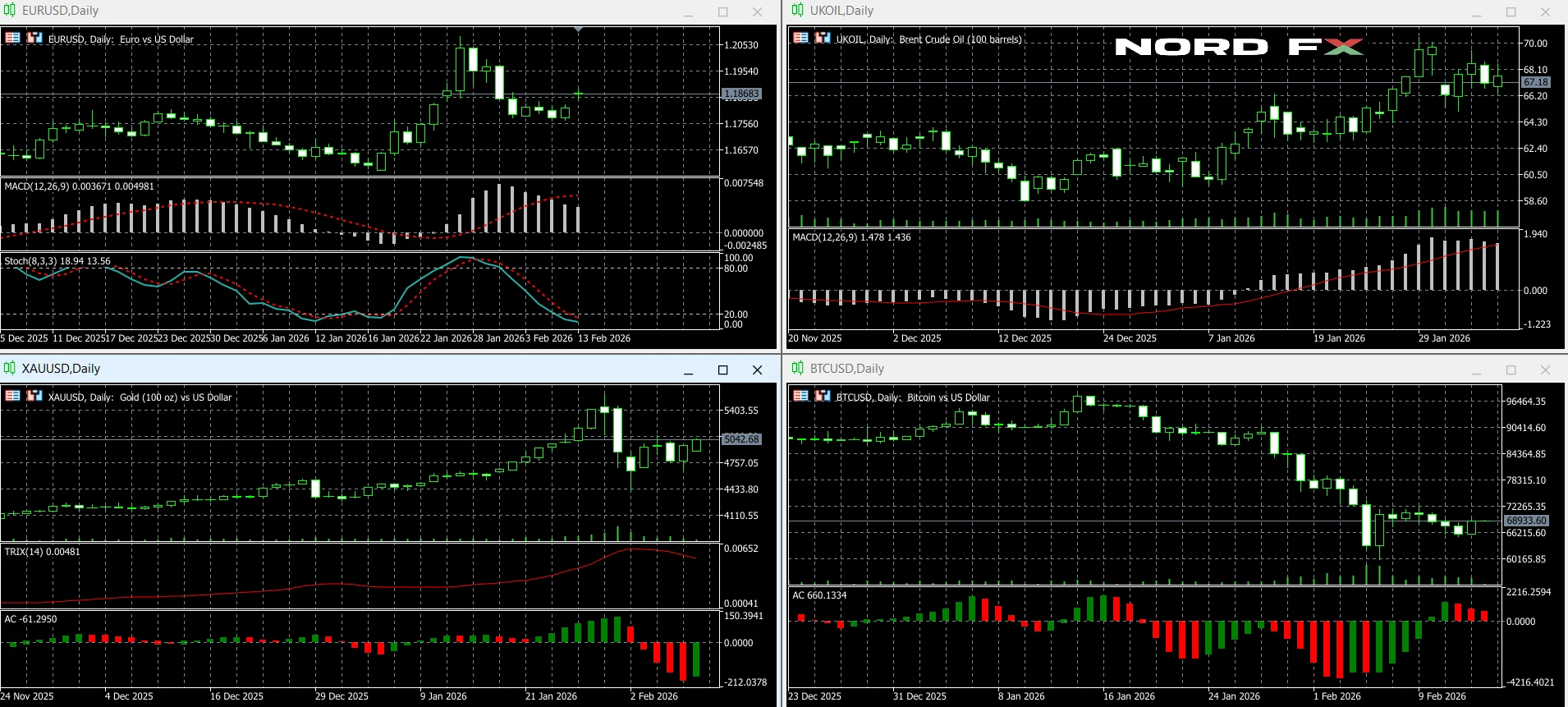The width and height of the screenshot is (1568, 707).
Task: Click the 1.16570 price on EURUSD axis
Action: (x=741, y=150)
